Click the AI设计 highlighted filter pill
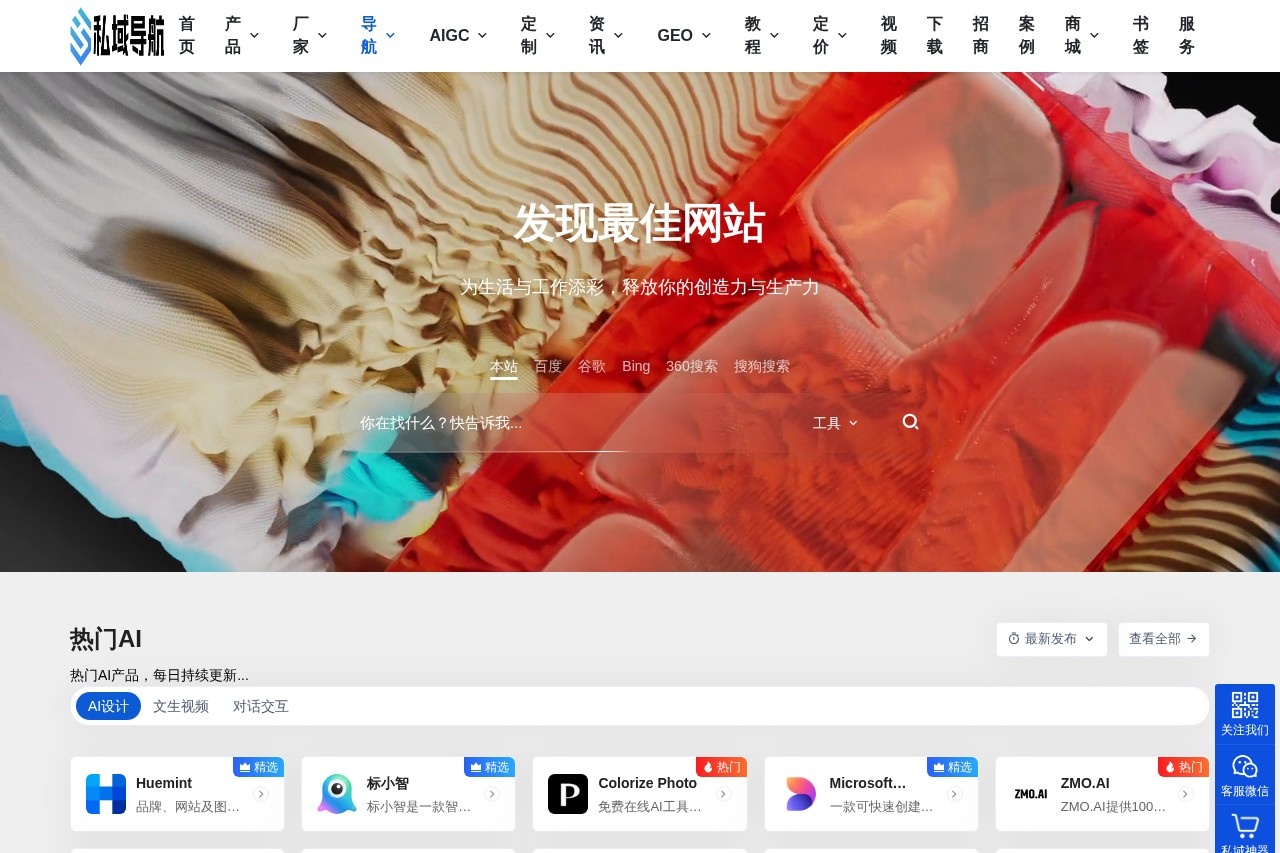Screen dimensions: 1280x853 click(x=107, y=706)
